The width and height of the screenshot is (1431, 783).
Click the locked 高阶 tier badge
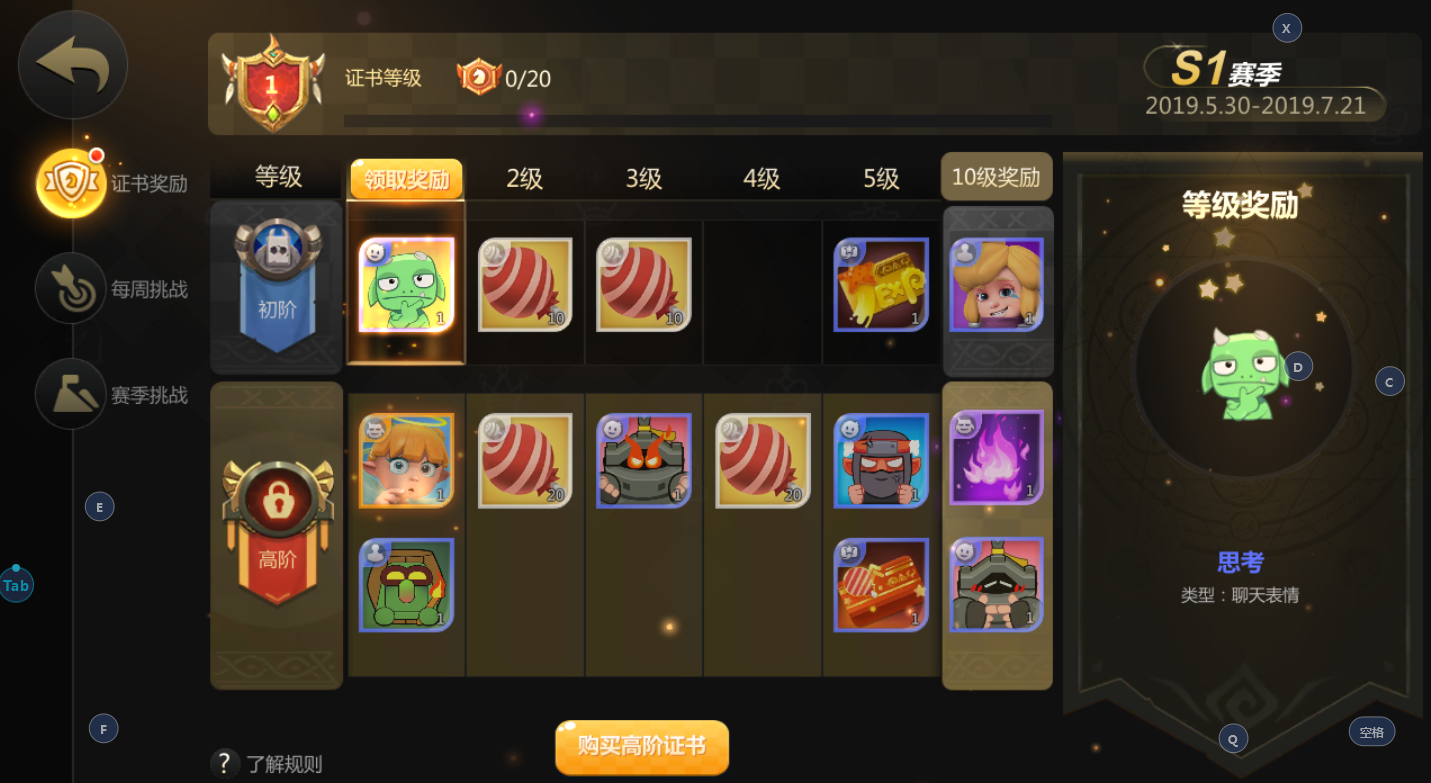tap(277, 530)
